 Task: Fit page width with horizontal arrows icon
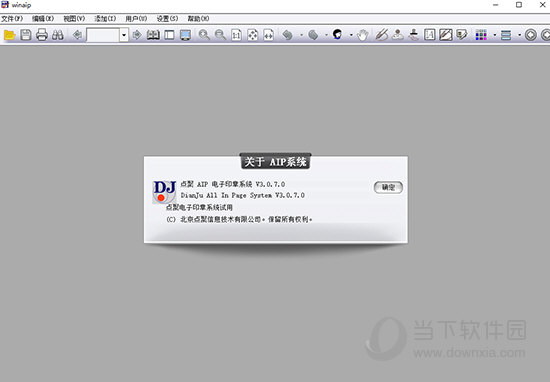pyautogui.click(x=268, y=35)
